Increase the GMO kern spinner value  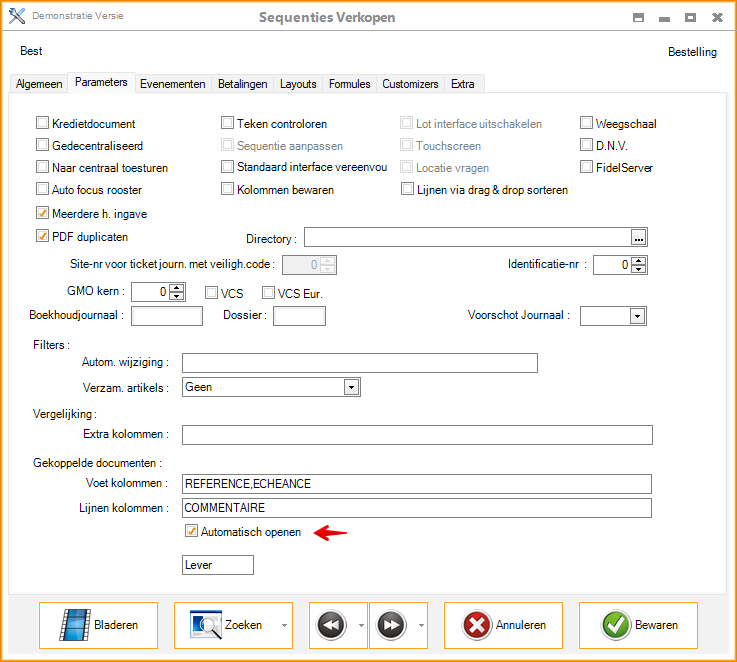click(x=177, y=288)
